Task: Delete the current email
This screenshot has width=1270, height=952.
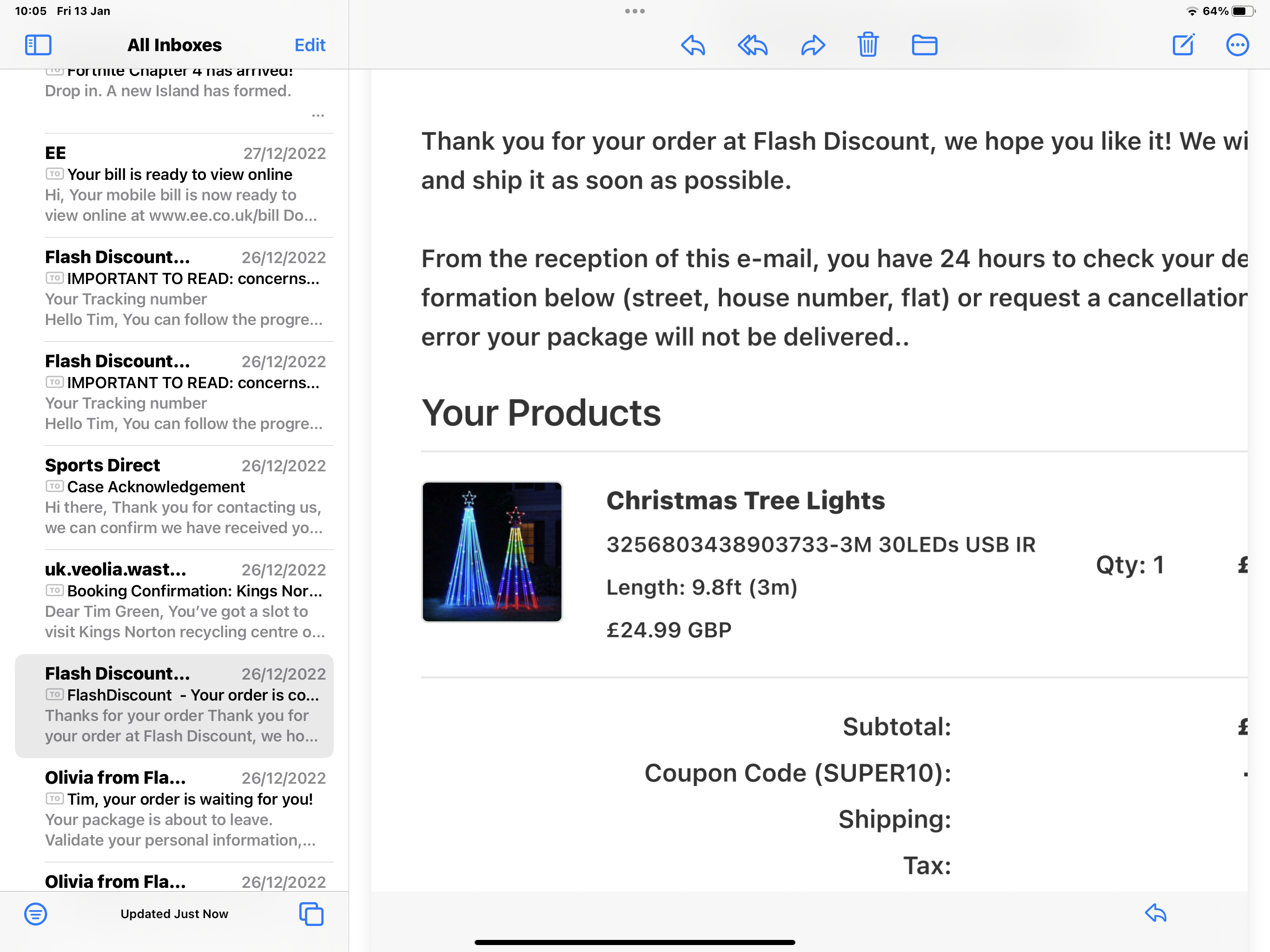Action: click(868, 45)
